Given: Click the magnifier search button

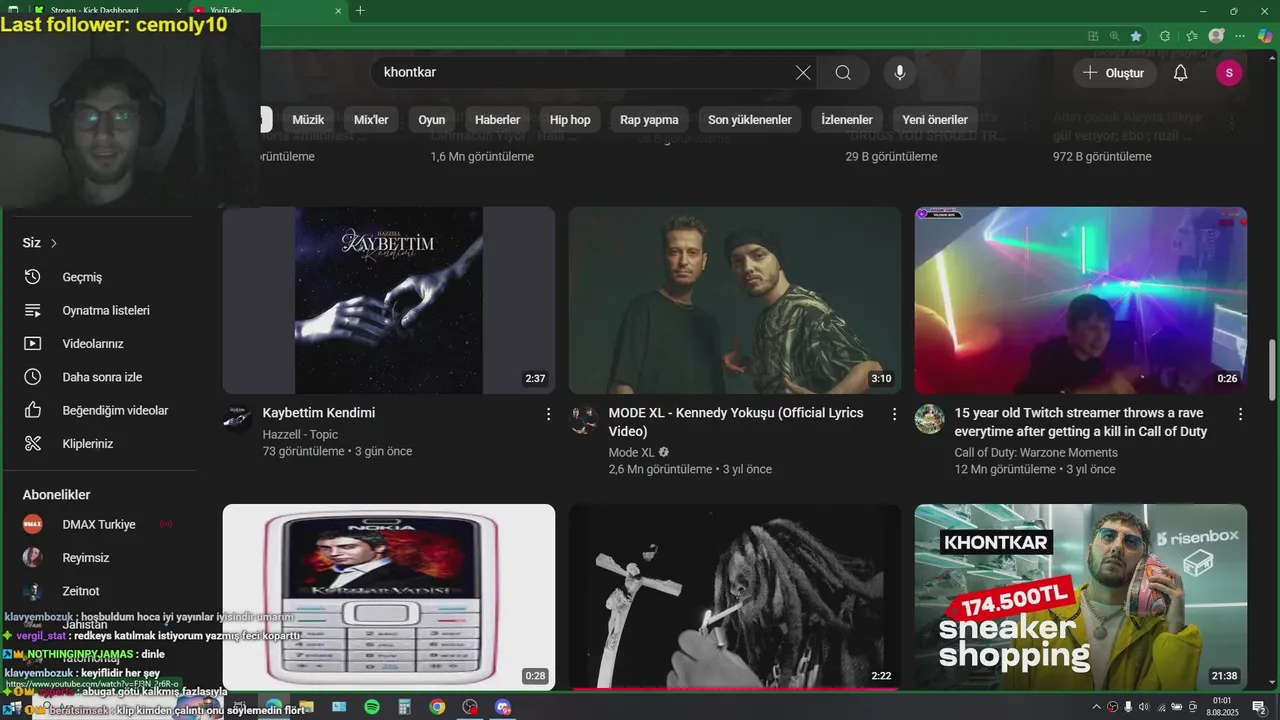Looking at the screenshot, I should point(843,73).
